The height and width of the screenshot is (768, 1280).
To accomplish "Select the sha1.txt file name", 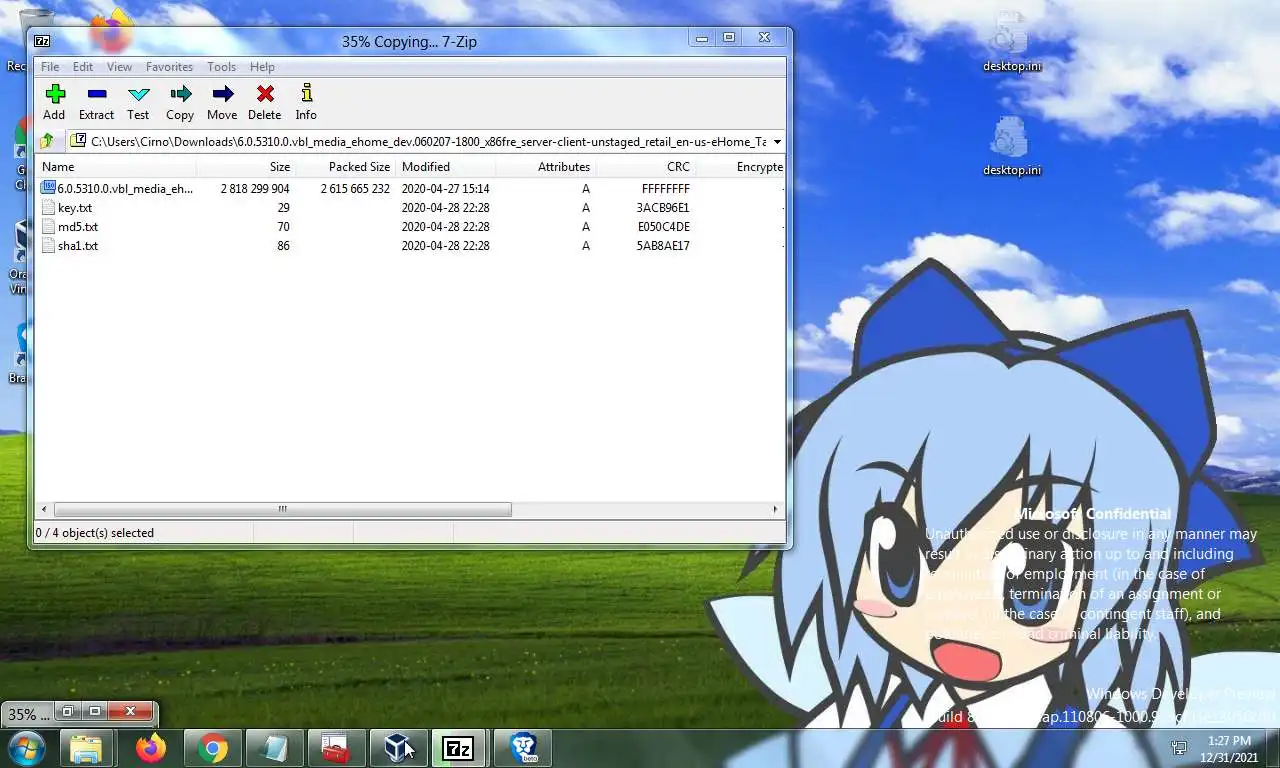I will 78,245.
